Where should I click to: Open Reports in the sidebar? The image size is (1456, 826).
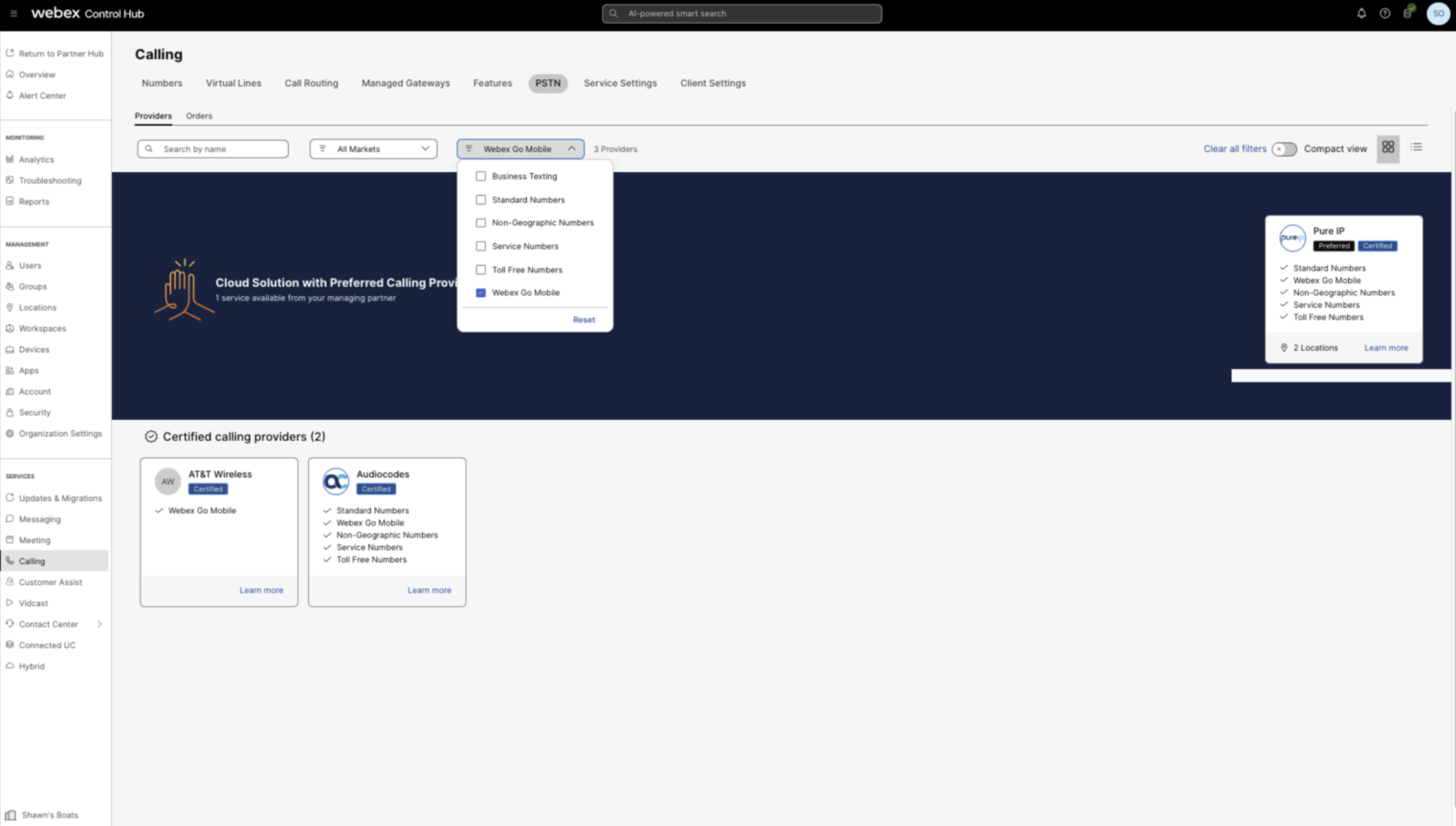pos(34,201)
